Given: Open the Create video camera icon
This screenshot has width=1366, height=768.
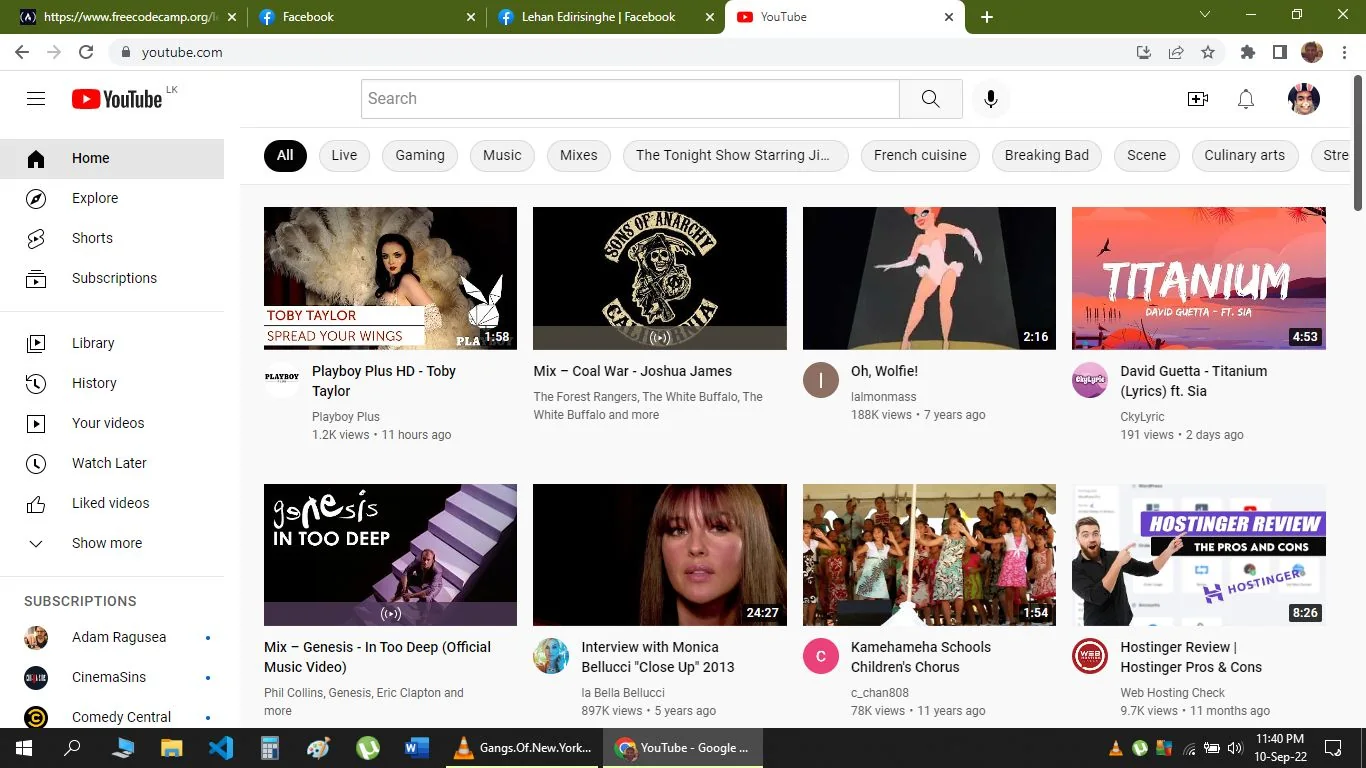Looking at the screenshot, I should click(x=1197, y=99).
